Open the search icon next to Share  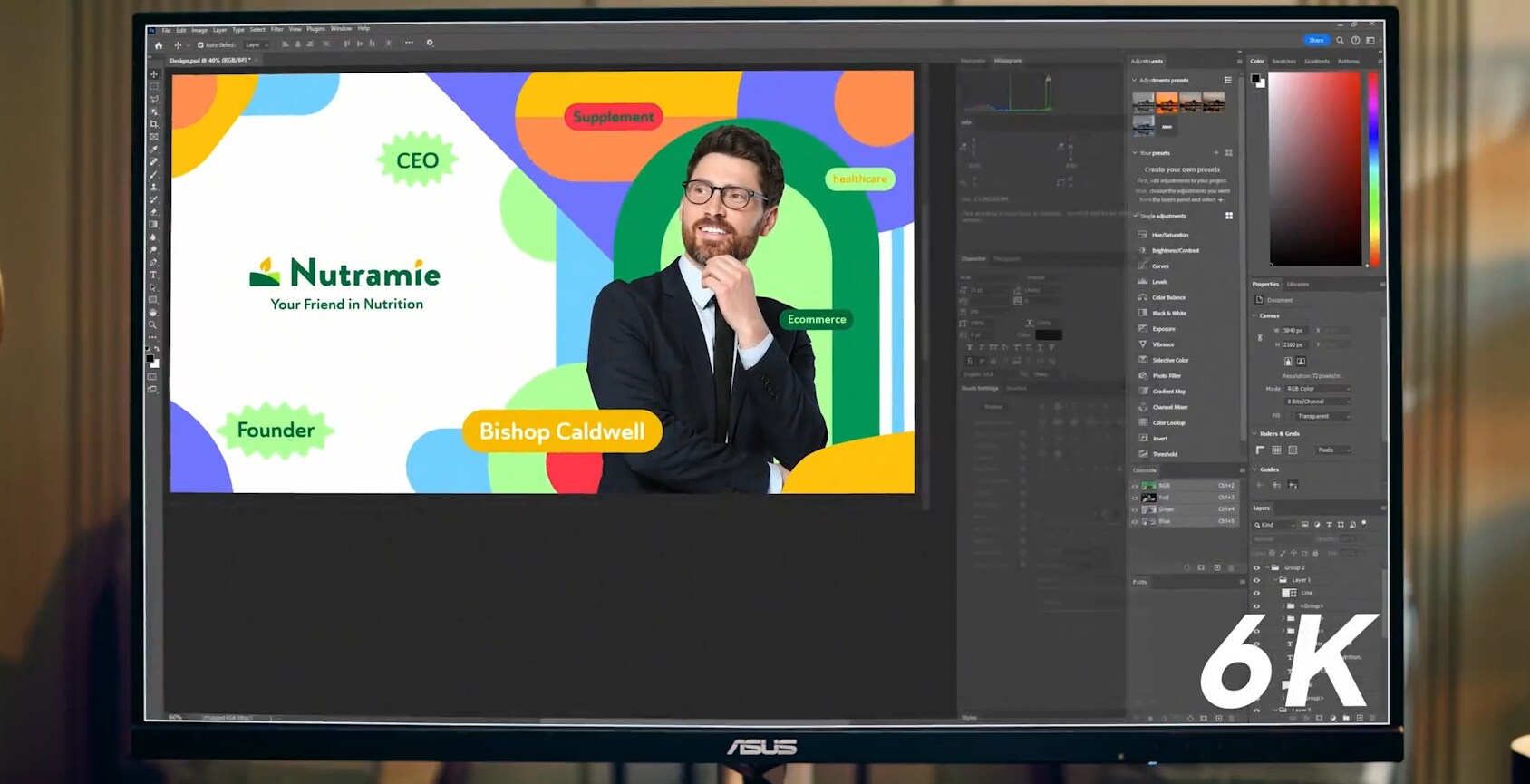pyautogui.click(x=1340, y=40)
